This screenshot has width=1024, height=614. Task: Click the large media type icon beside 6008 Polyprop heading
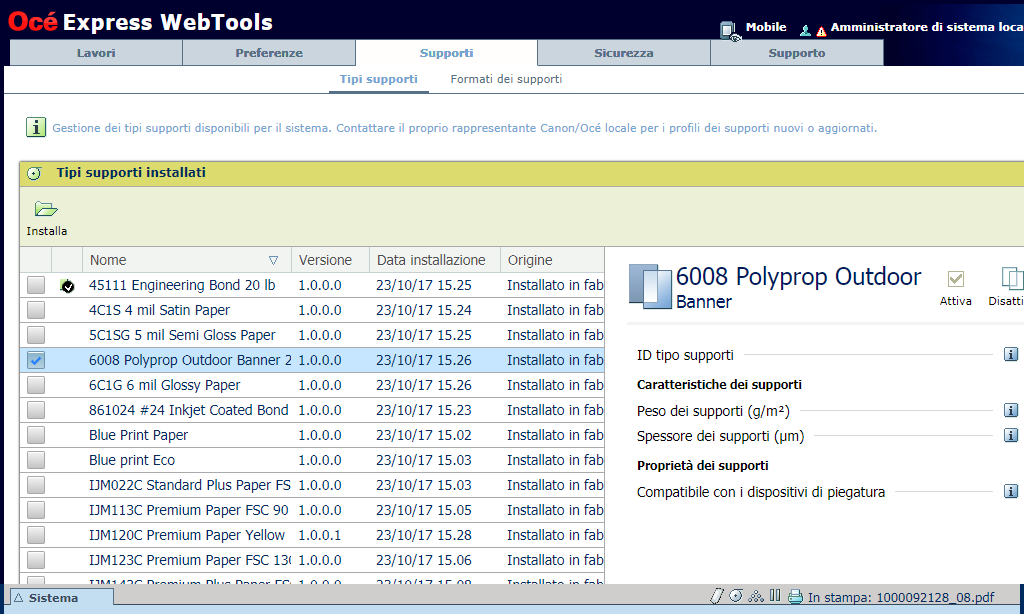(x=650, y=286)
